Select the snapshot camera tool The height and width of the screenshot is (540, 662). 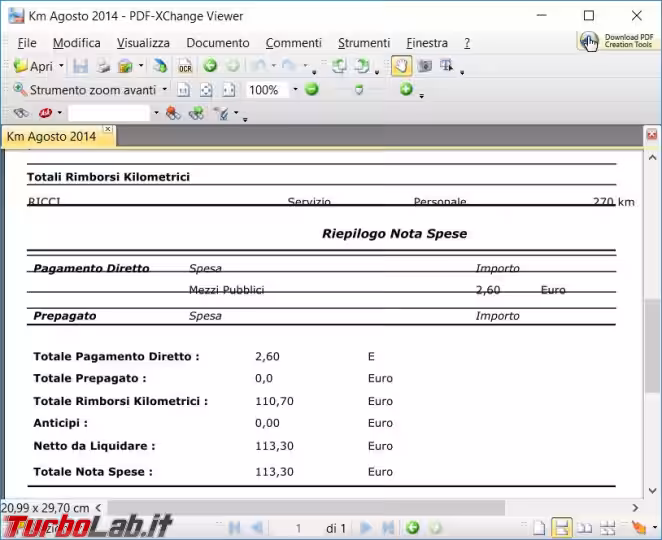[x=424, y=66]
